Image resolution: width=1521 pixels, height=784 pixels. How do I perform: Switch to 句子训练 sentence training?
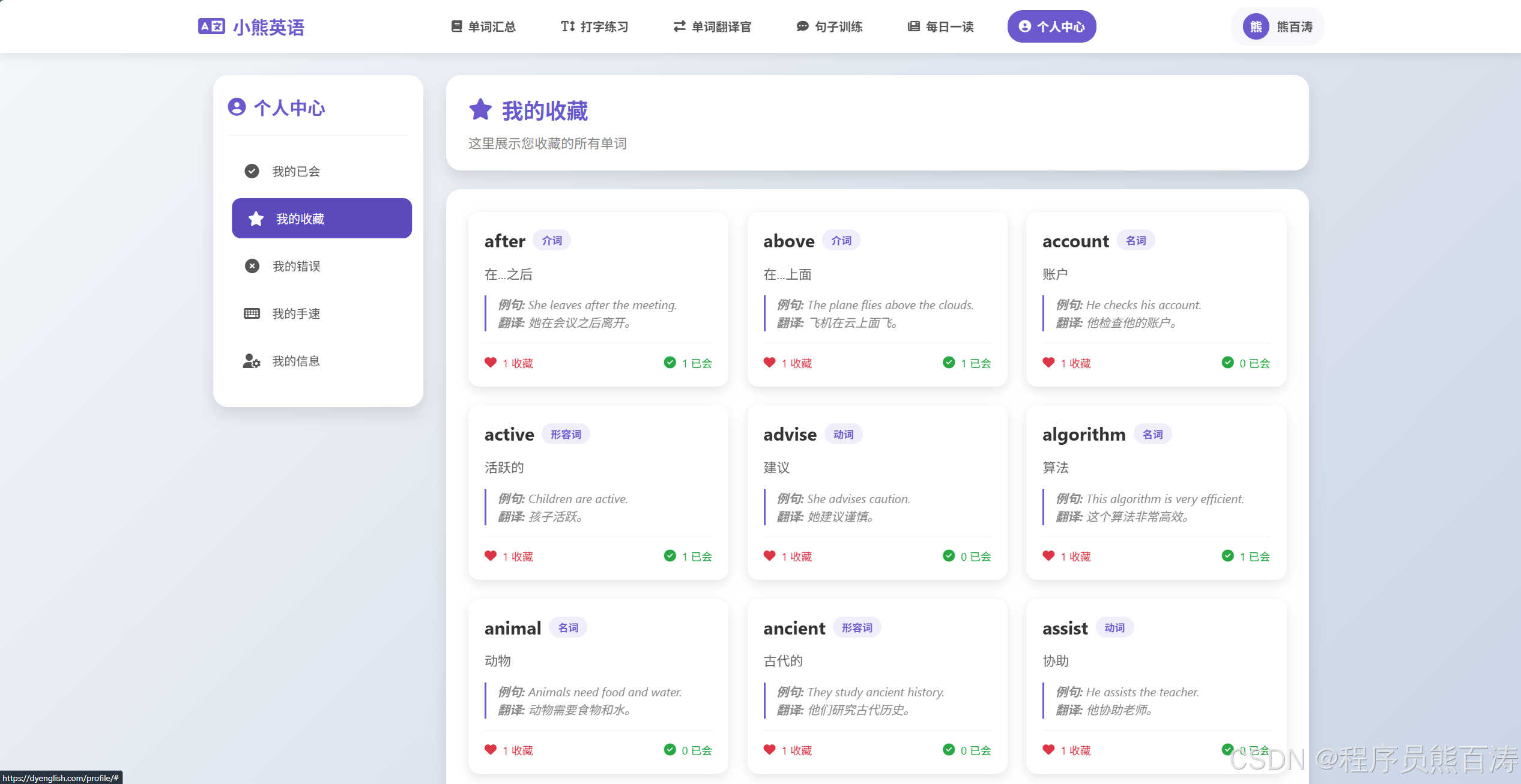tap(829, 26)
